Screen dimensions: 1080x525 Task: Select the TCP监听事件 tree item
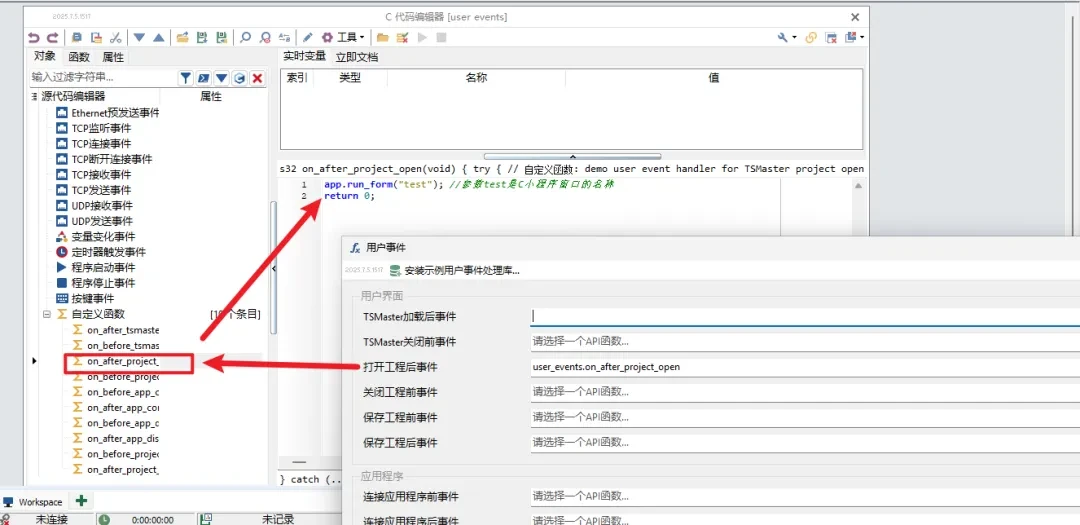click(x=101, y=128)
